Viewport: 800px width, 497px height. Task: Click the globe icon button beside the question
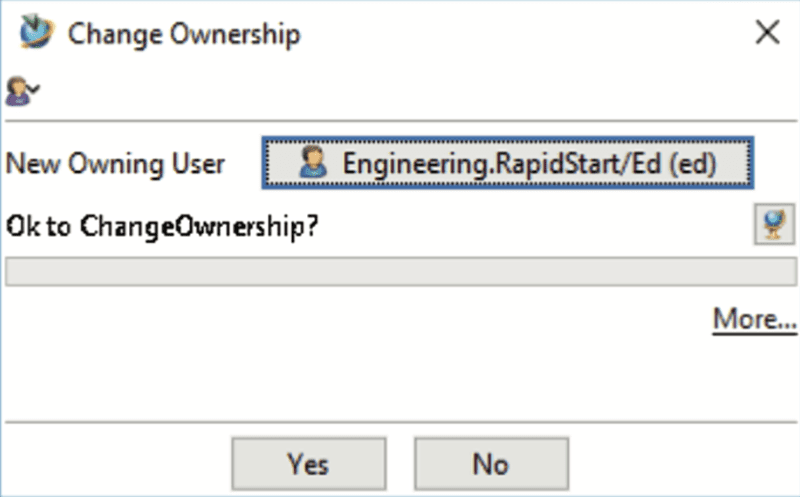(774, 224)
